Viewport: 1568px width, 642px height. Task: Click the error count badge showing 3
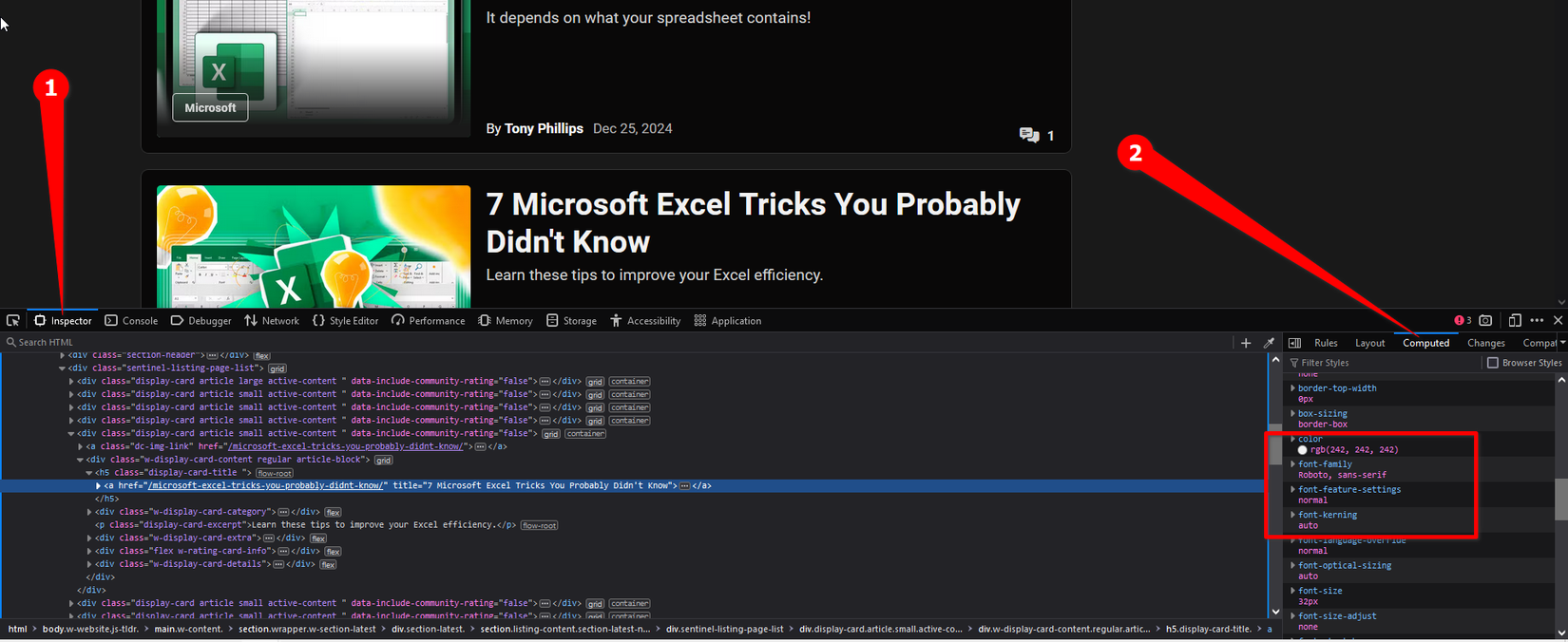pos(1463,321)
